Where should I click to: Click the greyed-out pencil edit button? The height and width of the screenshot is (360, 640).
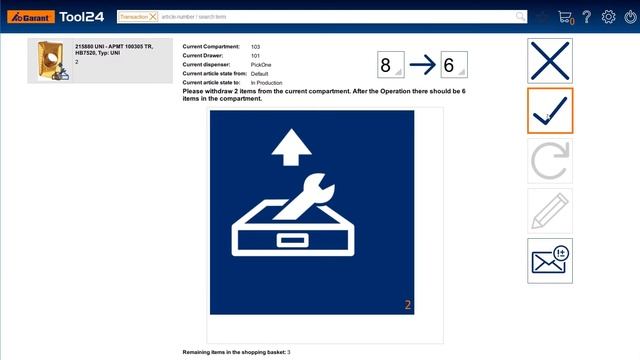tap(550, 211)
